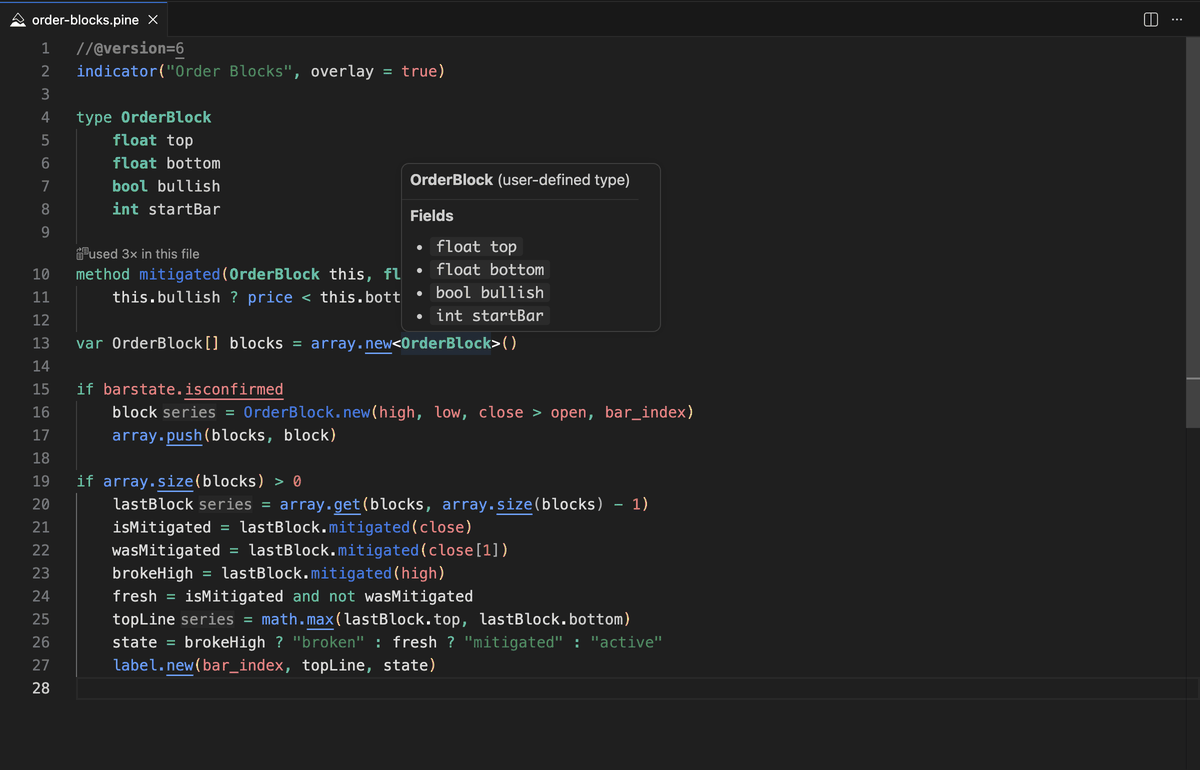
Task: Place the cursor on empty line 28
Action: (x=630, y=688)
